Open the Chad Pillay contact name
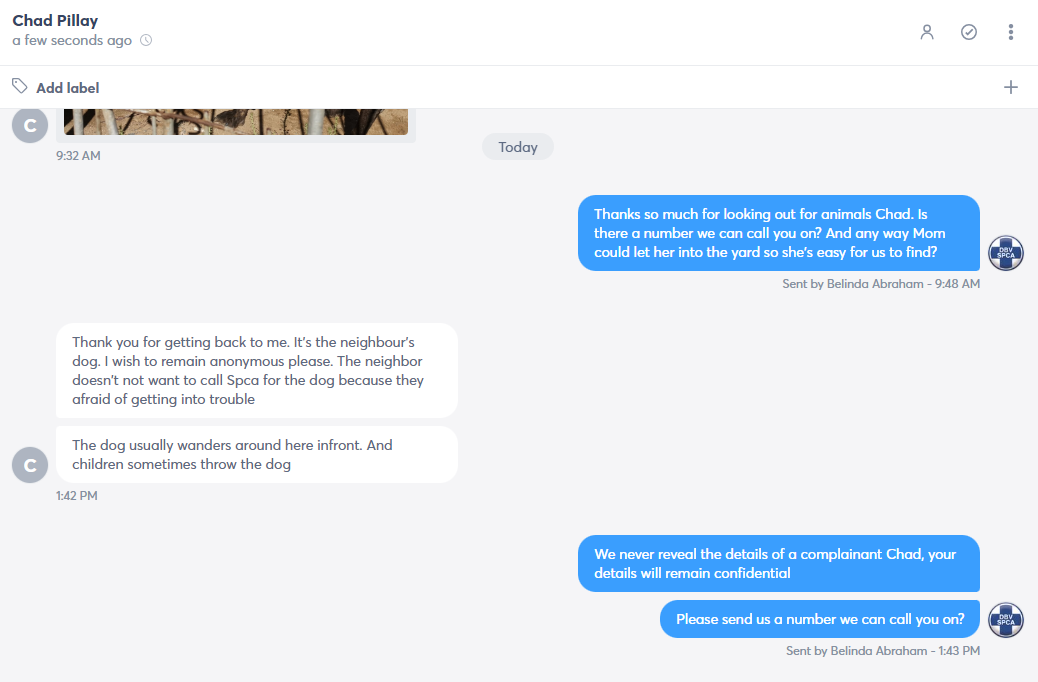 [55, 21]
